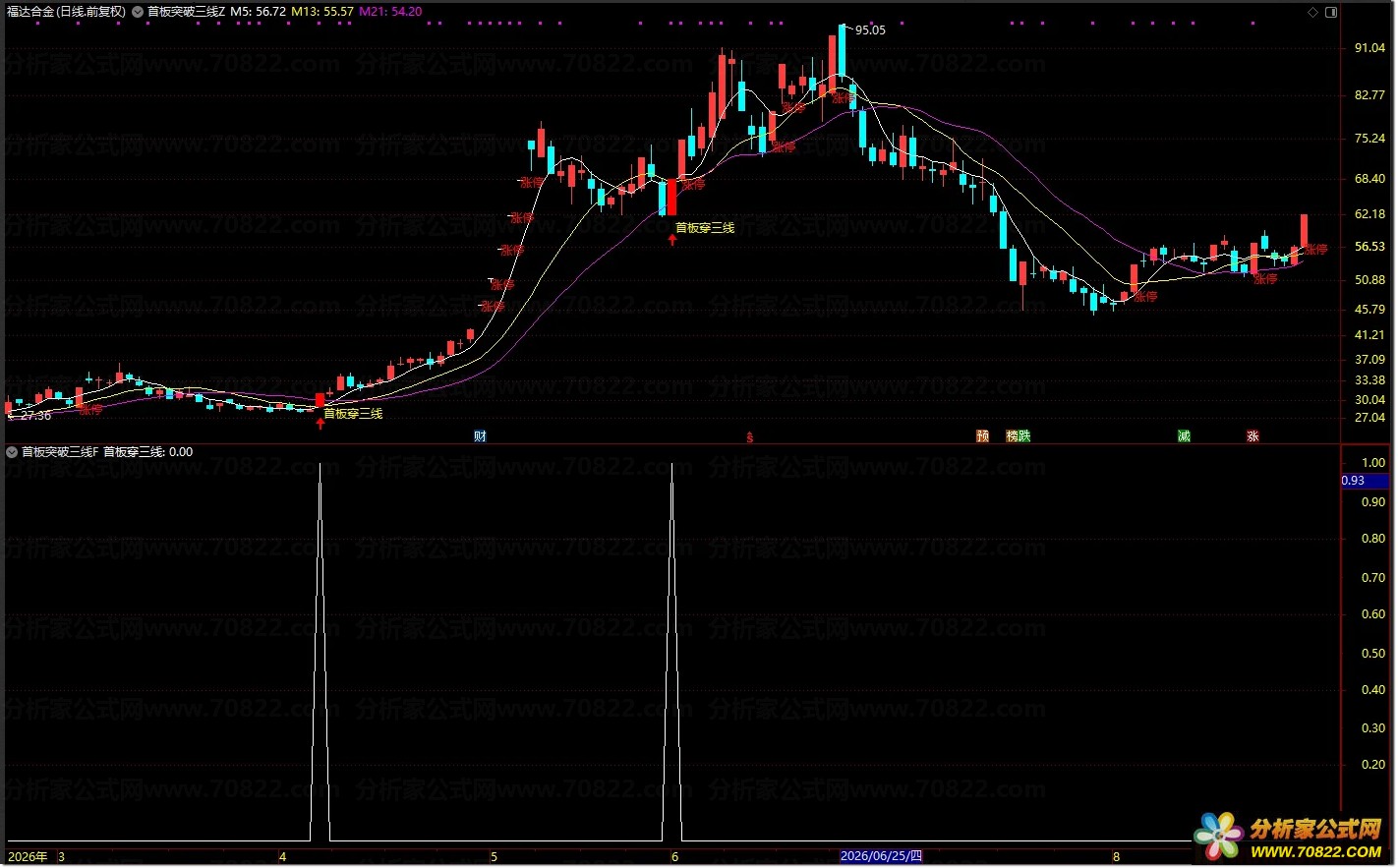Click the 95.05 high price label
This screenshot has width=1398, height=868.
[x=870, y=29]
